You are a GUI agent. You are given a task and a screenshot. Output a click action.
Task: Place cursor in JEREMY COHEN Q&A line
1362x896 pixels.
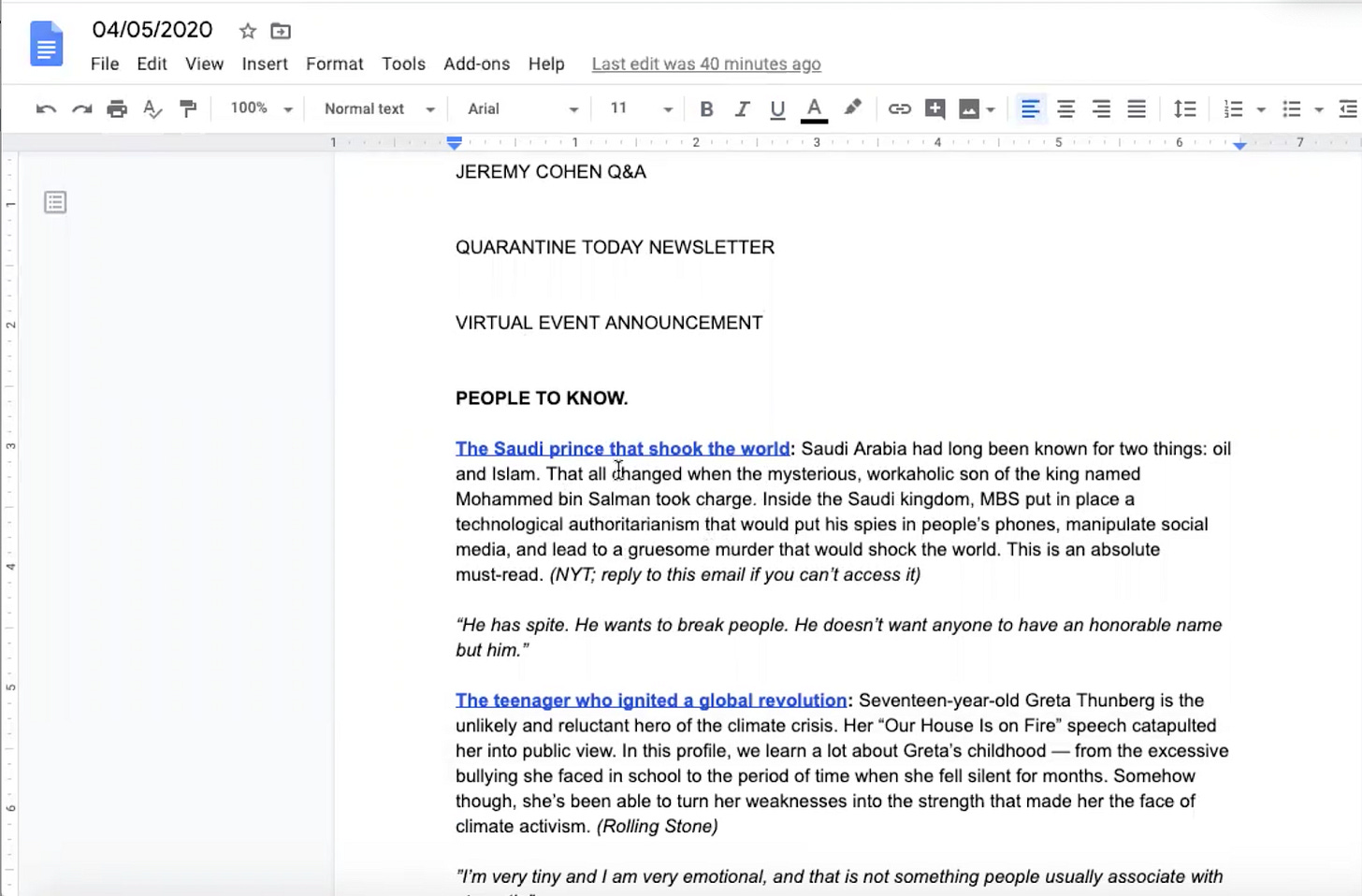click(x=551, y=172)
